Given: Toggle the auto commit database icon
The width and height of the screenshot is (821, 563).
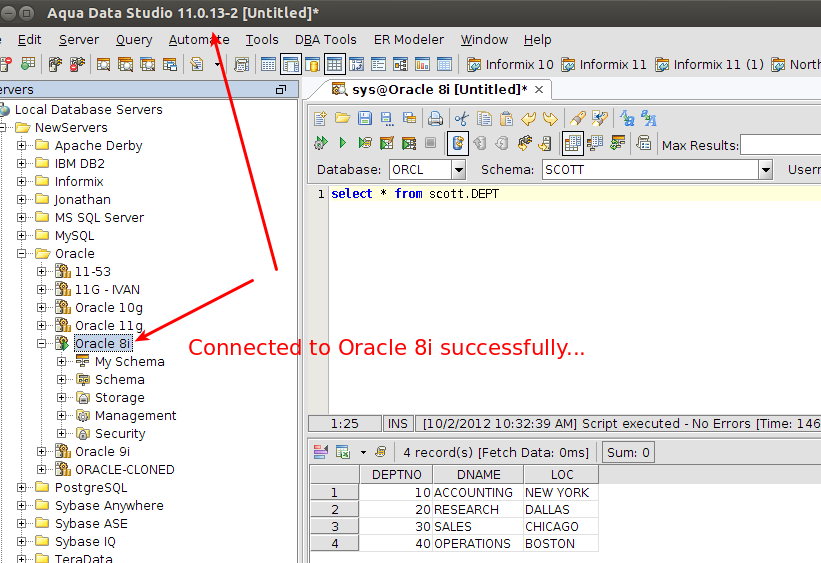Looking at the screenshot, I should [x=458, y=143].
